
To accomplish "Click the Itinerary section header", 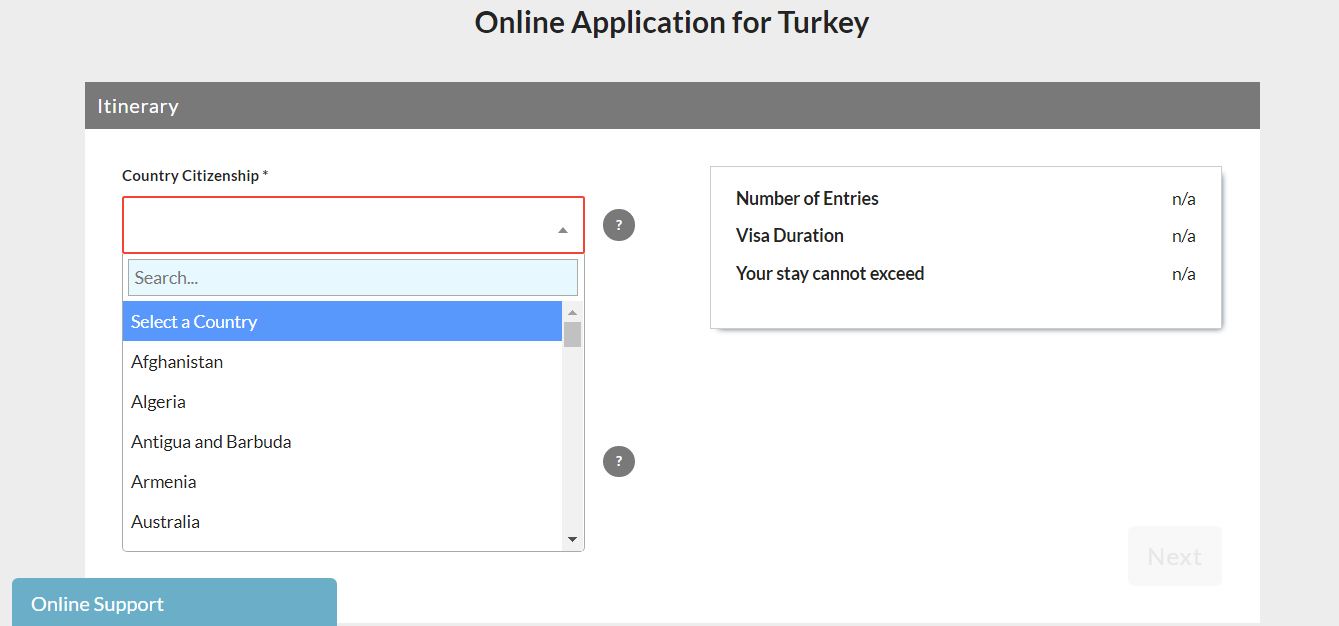I will click(x=672, y=106).
